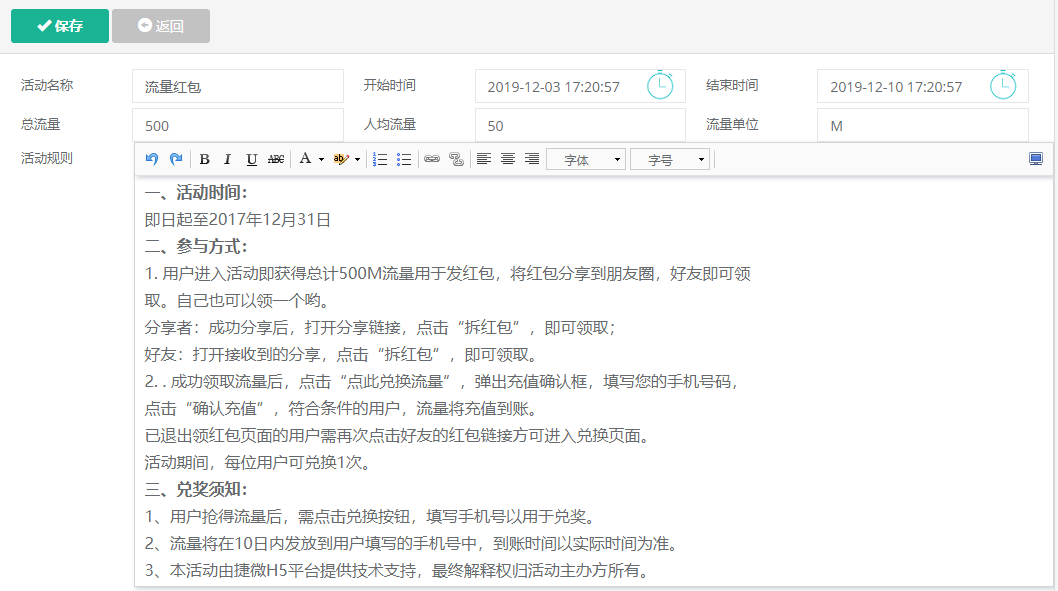This screenshot has width=1058, height=591.
Task: Toggle italic formatting
Action: (x=227, y=159)
